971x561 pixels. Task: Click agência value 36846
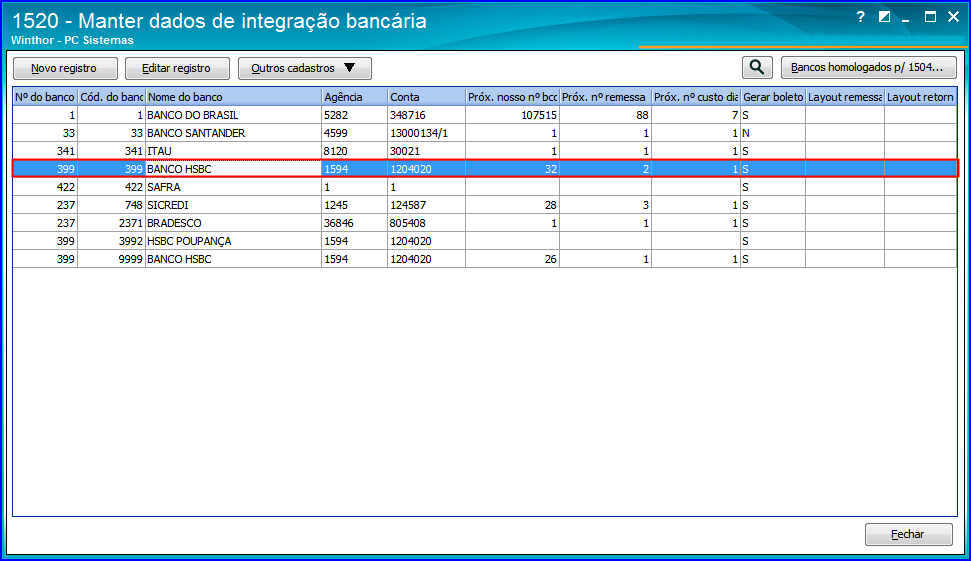(339, 223)
